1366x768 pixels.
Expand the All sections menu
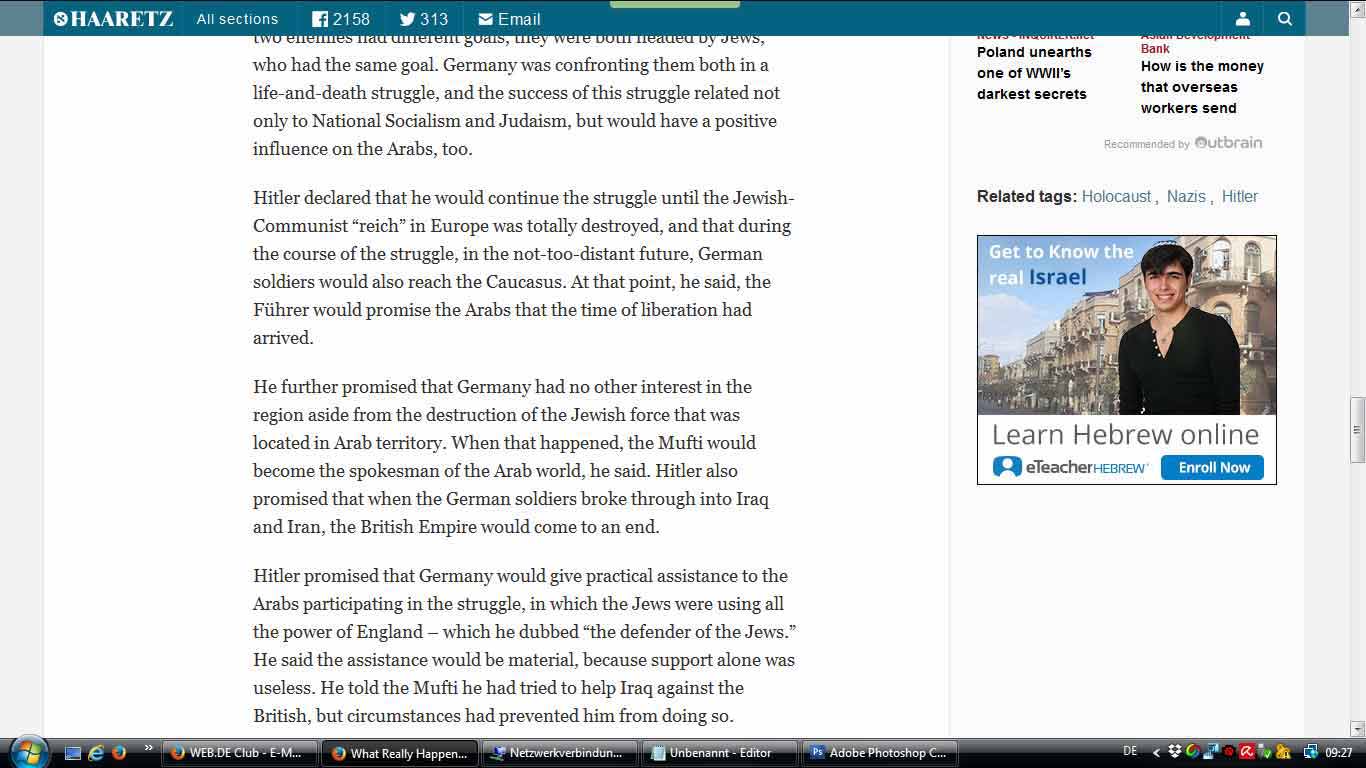click(237, 19)
